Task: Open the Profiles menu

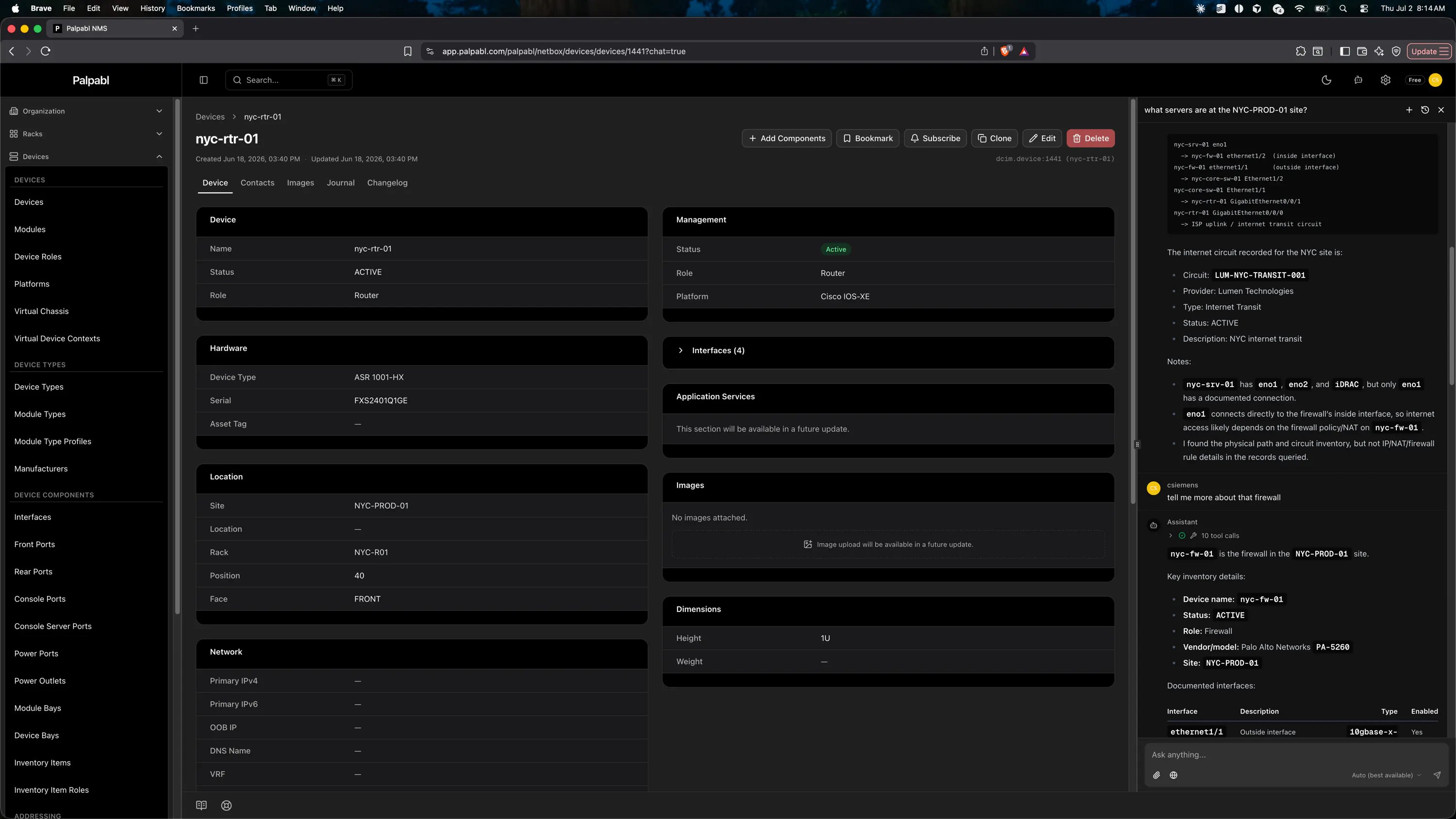Action: (x=240, y=8)
